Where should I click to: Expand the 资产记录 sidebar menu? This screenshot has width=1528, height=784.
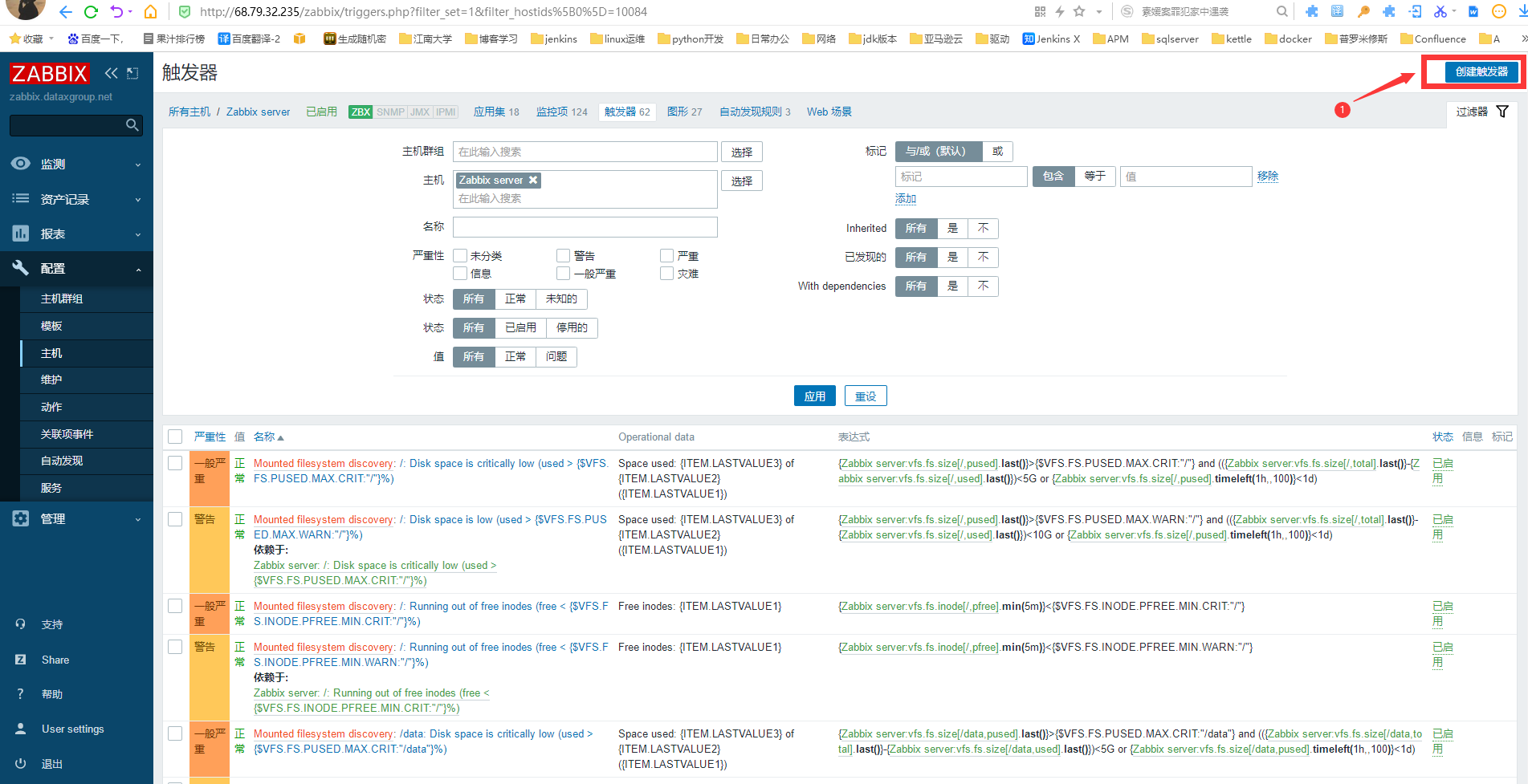coord(76,199)
